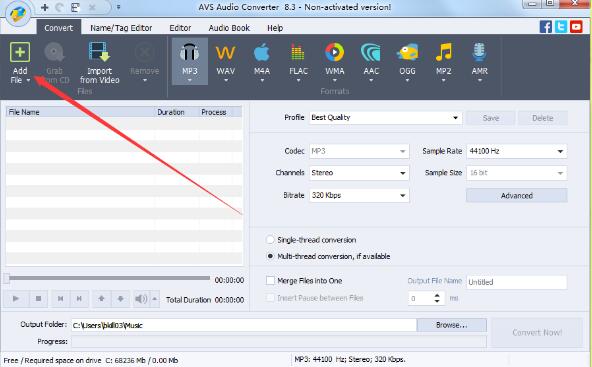
Task: Open the FLAC format dropdown arrow
Action: (298, 80)
